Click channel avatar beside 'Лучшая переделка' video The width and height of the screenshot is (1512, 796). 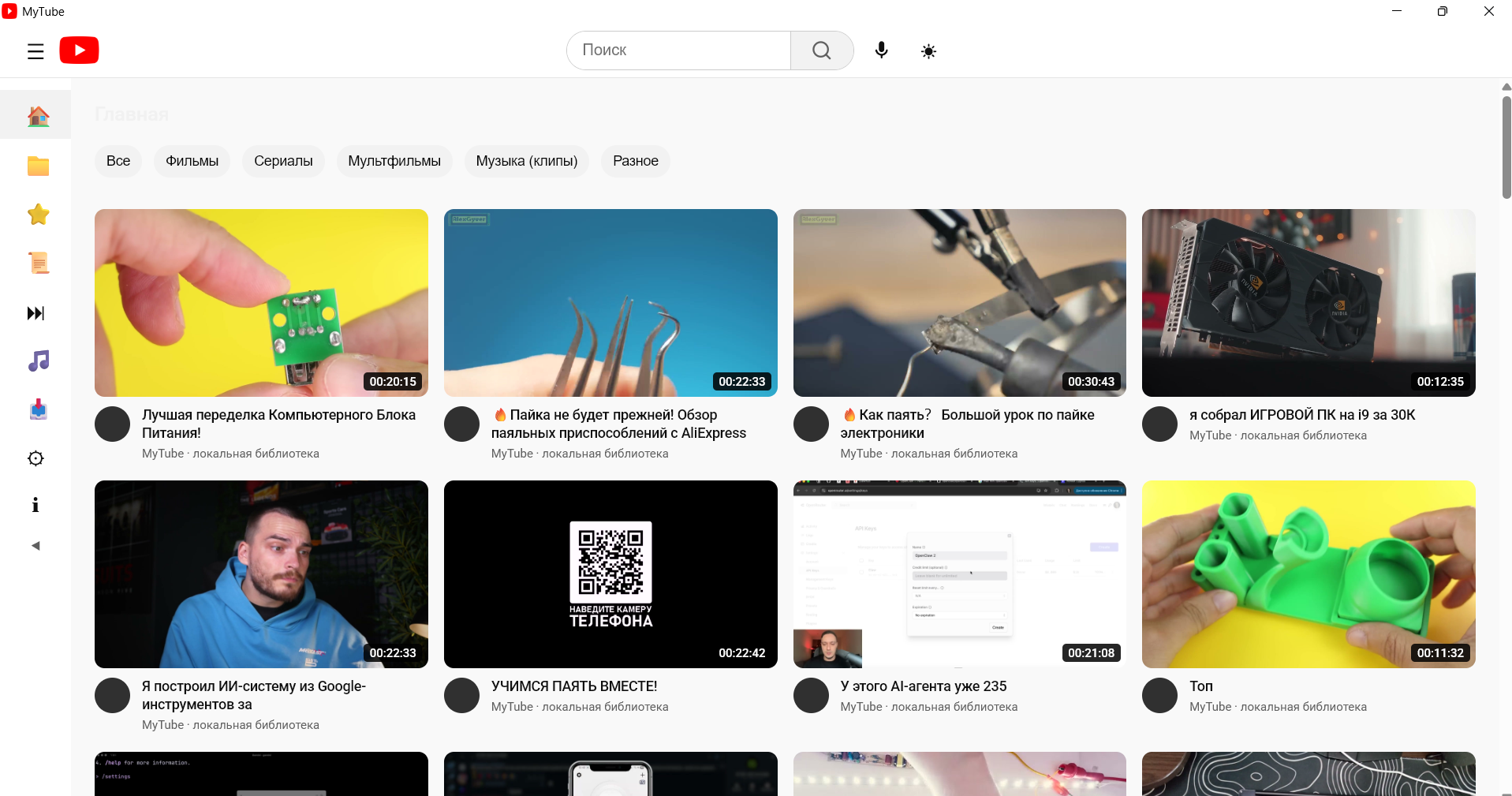112,424
